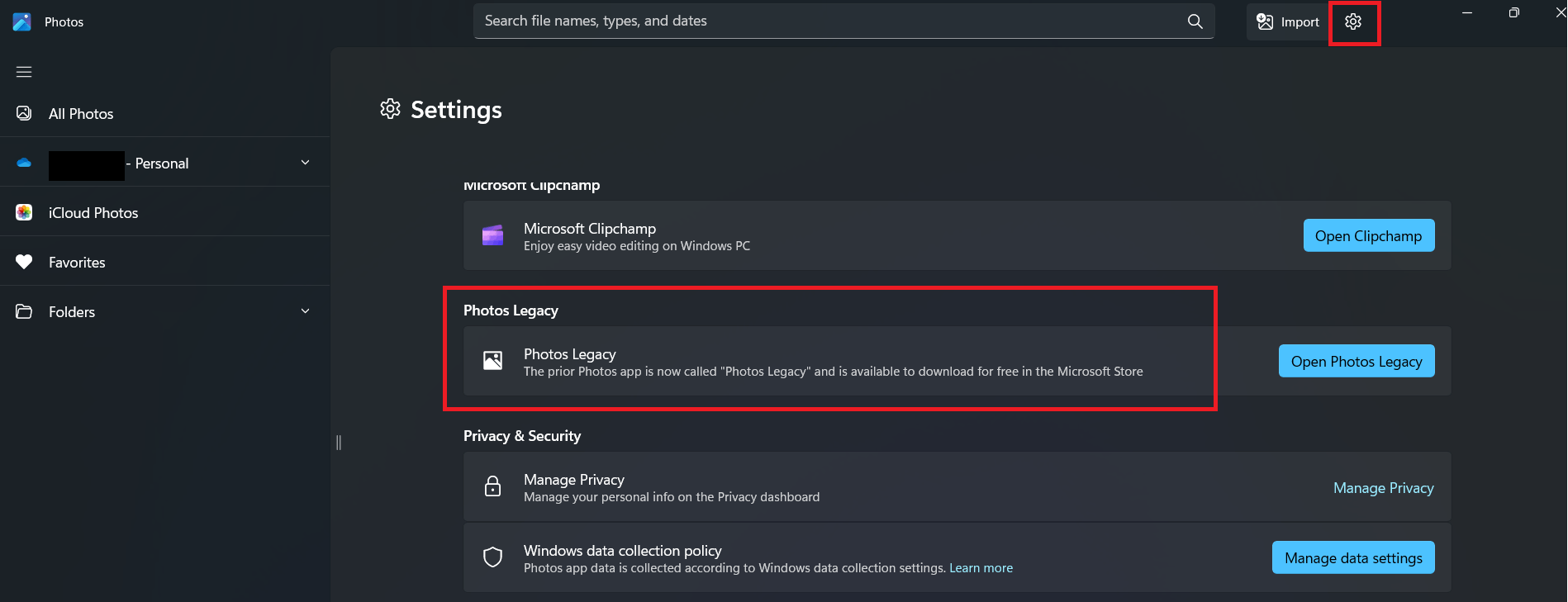This screenshot has width=1568, height=602.
Task: Click the 'Photos Legacy' section heading
Action: 511,310
